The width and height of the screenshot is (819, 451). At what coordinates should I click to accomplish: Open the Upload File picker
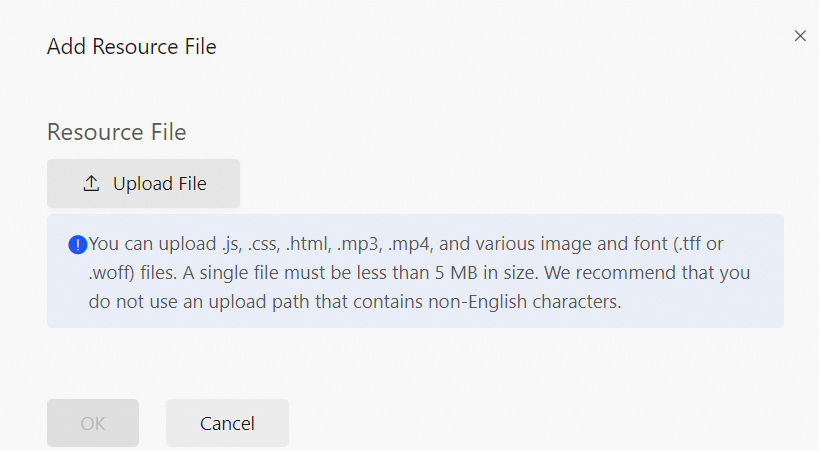coord(144,183)
